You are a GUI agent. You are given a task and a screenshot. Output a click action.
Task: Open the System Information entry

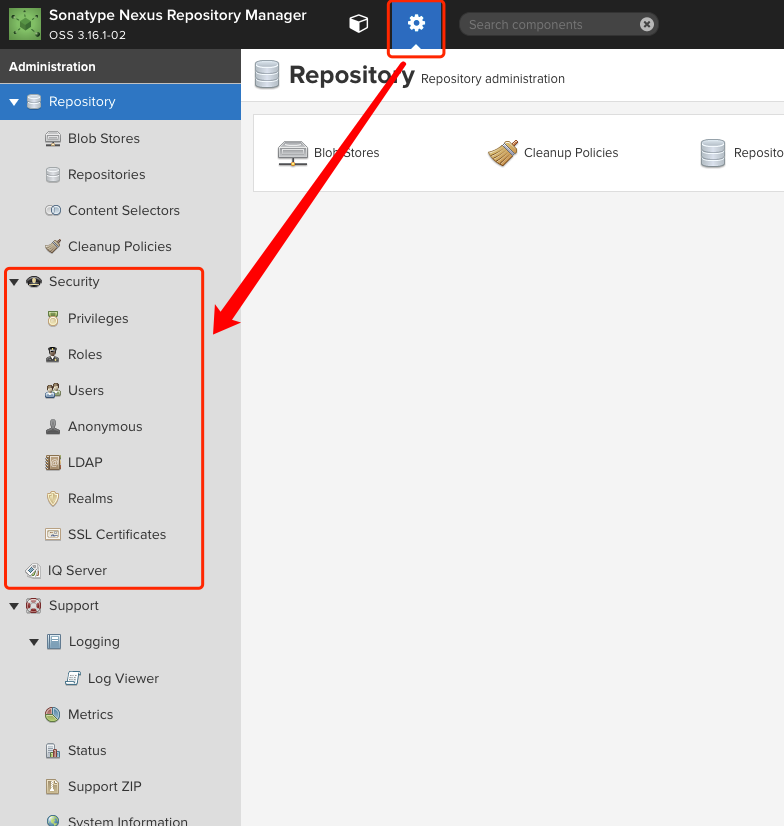(x=128, y=821)
